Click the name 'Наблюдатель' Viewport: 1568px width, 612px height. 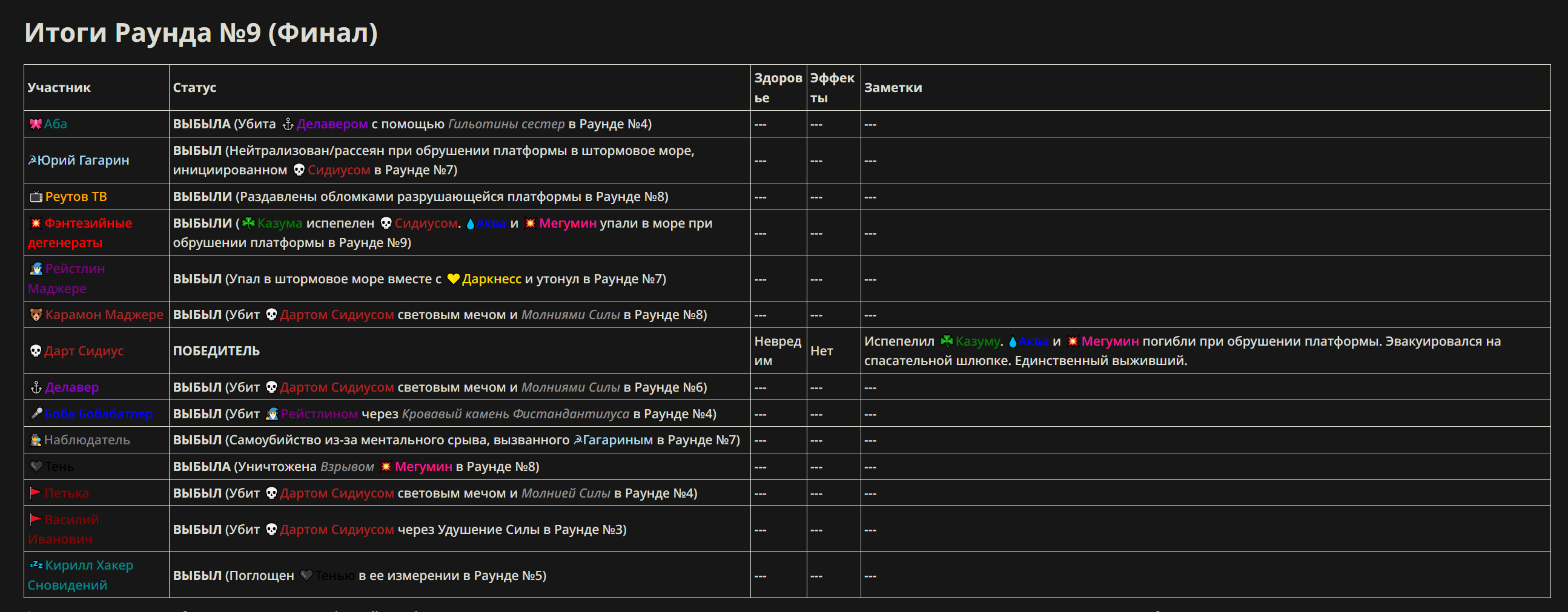87,441
